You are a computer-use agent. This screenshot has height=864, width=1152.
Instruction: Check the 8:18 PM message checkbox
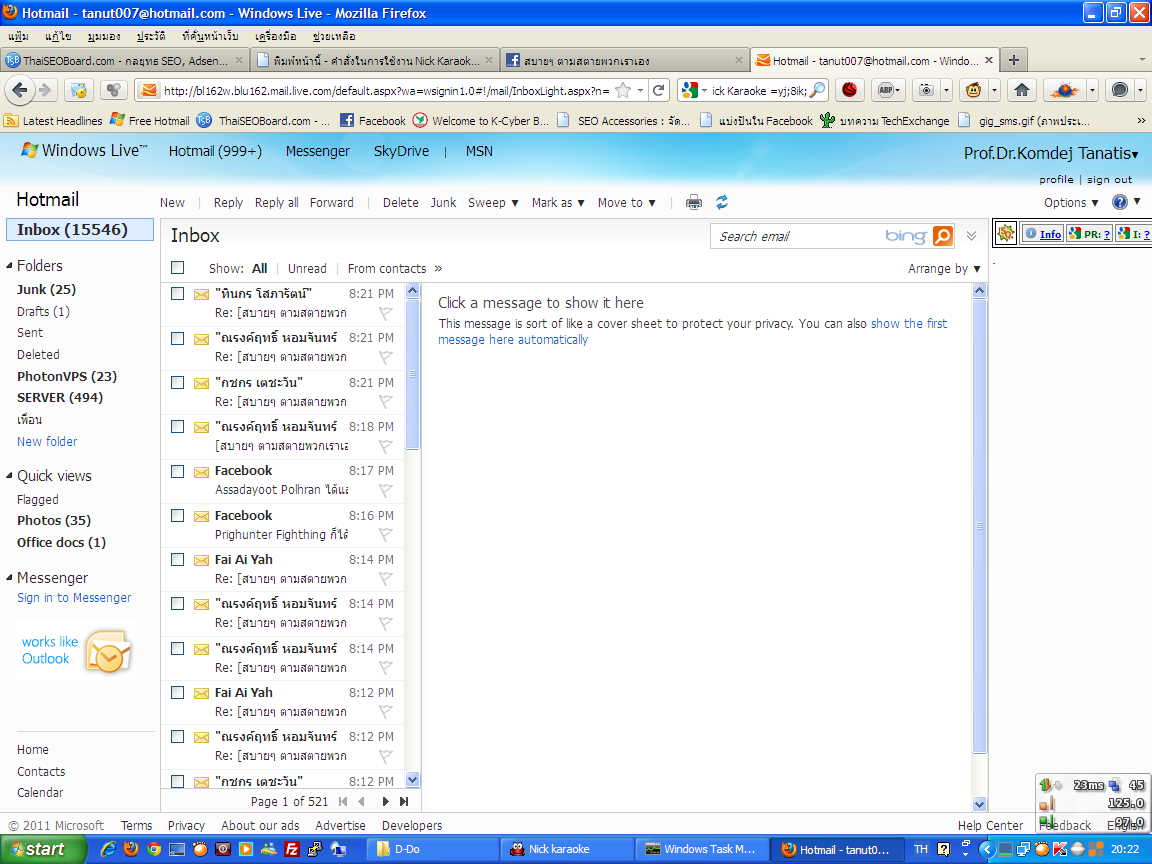click(x=177, y=426)
